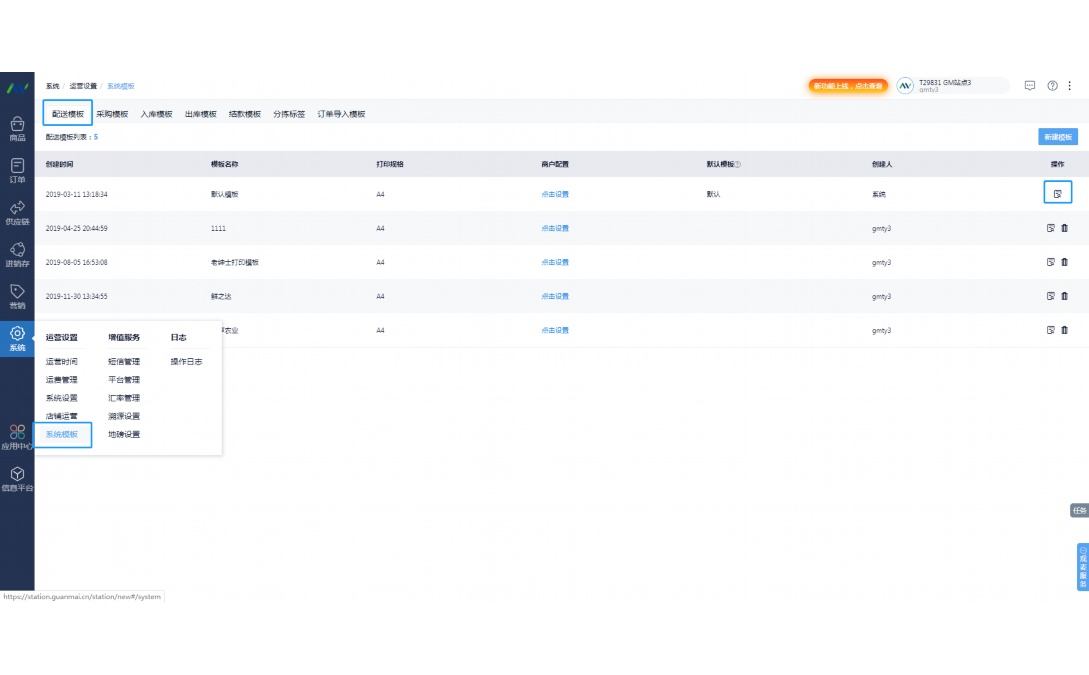The height and width of the screenshot is (675, 1089).
Task: Expand the three-dot more options menu
Action: point(1069,86)
